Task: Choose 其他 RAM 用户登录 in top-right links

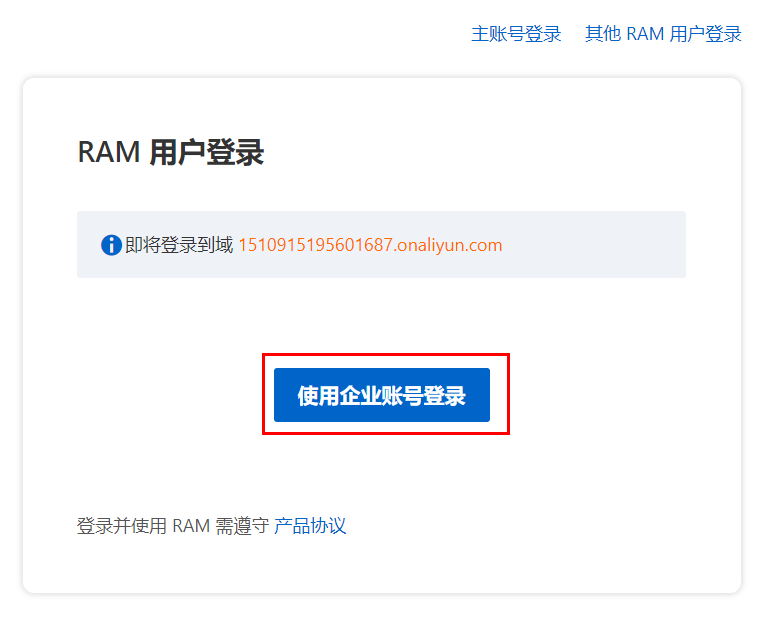Action: click(x=663, y=34)
